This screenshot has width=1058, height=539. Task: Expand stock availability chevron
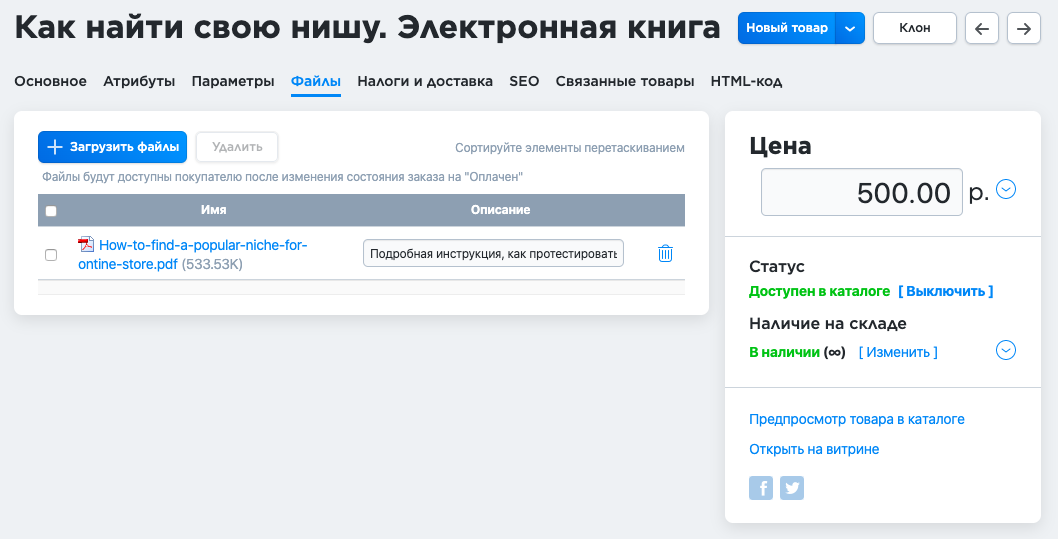coord(1006,350)
